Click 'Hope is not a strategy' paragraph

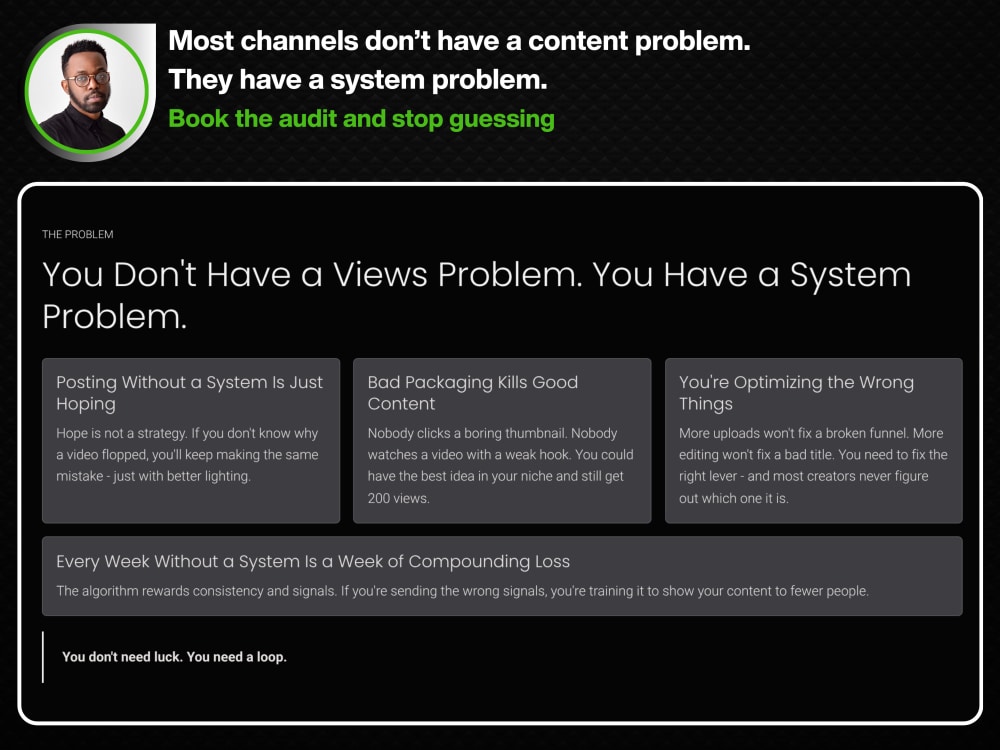pyautogui.click(x=187, y=455)
